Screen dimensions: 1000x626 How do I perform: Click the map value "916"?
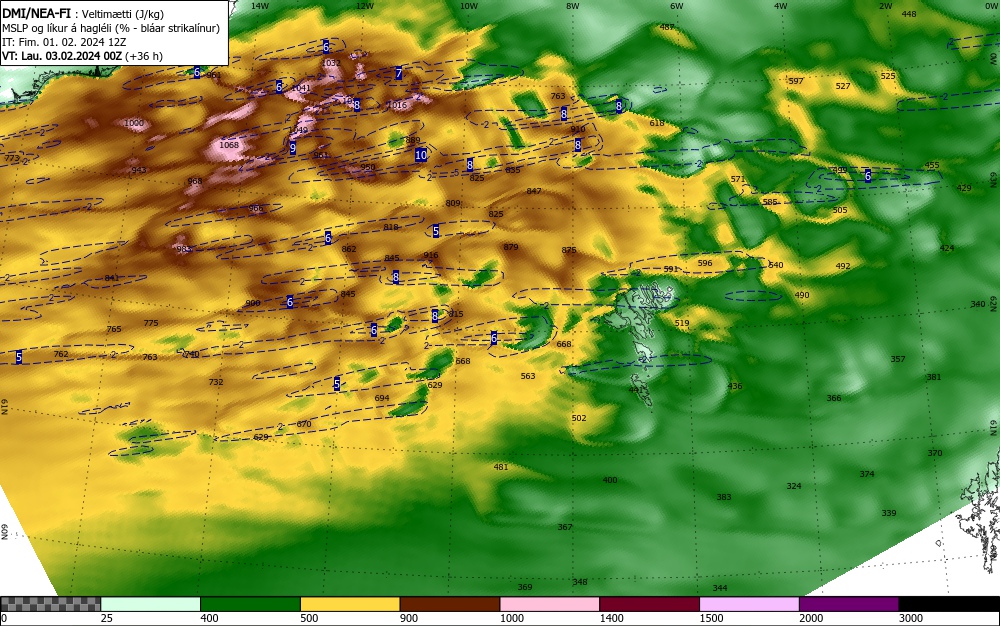[431, 256]
